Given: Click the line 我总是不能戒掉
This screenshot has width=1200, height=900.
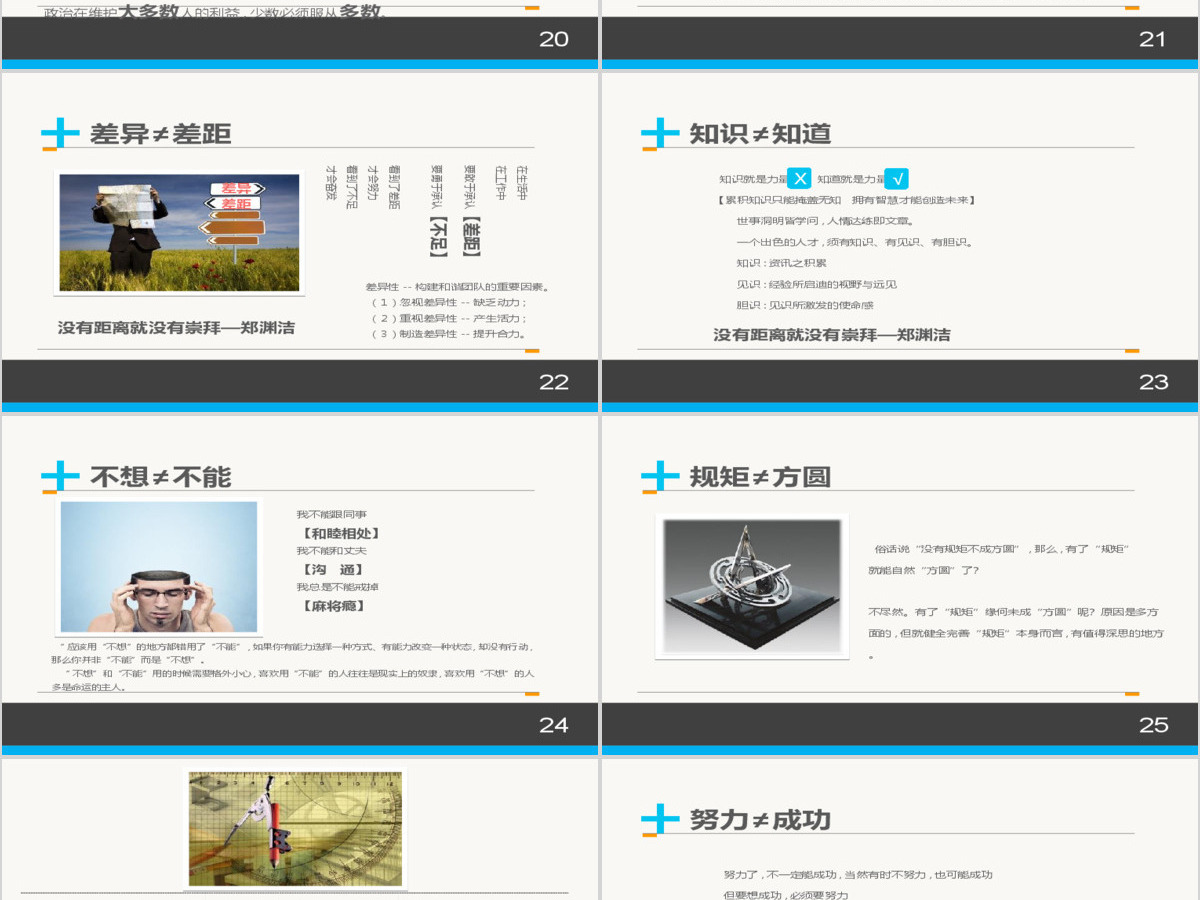Looking at the screenshot, I should pyautogui.click(x=337, y=587).
